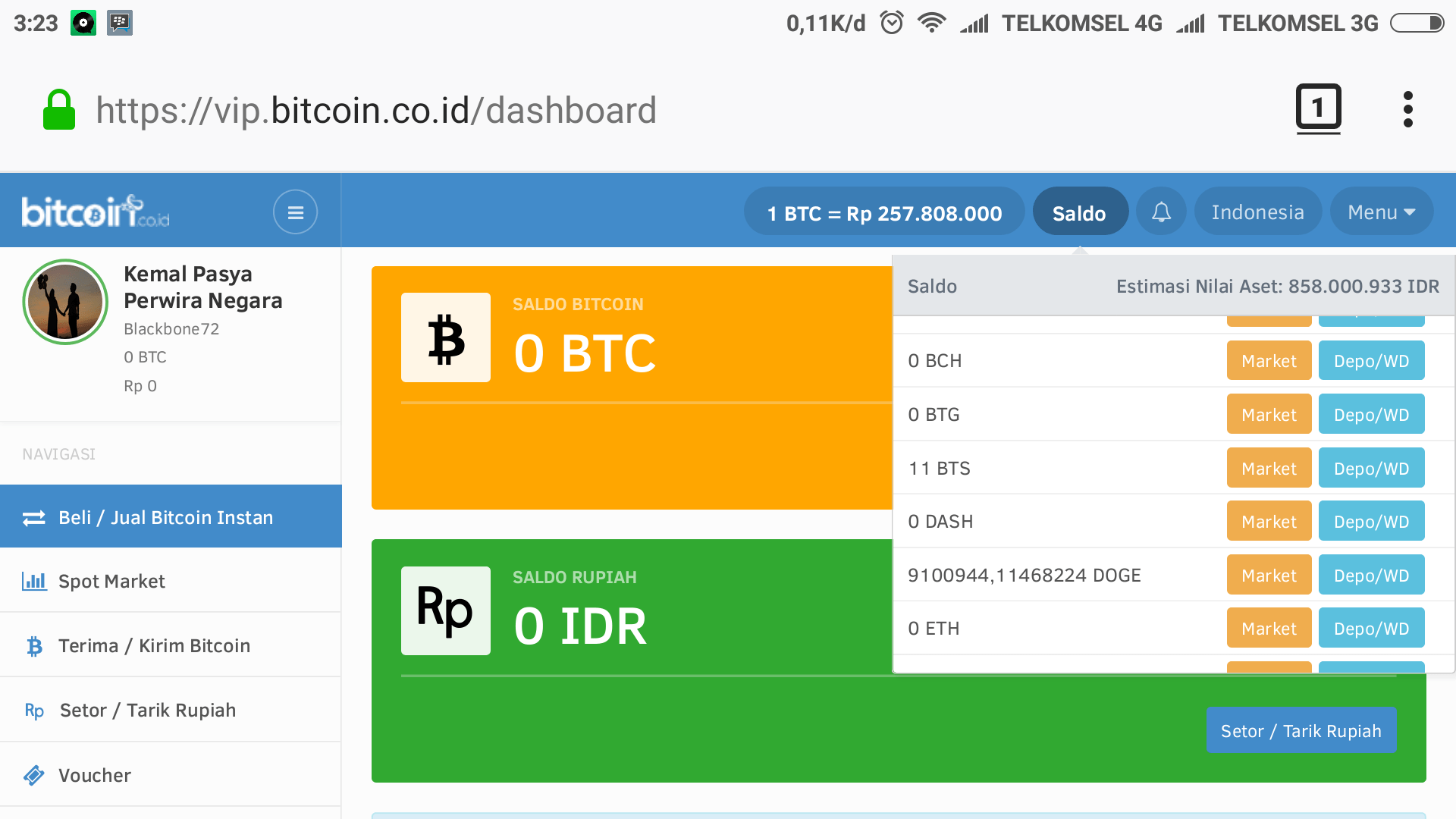Viewport: 1456px width, 819px height.
Task: Open Indonesia language selector
Action: pos(1257,212)
